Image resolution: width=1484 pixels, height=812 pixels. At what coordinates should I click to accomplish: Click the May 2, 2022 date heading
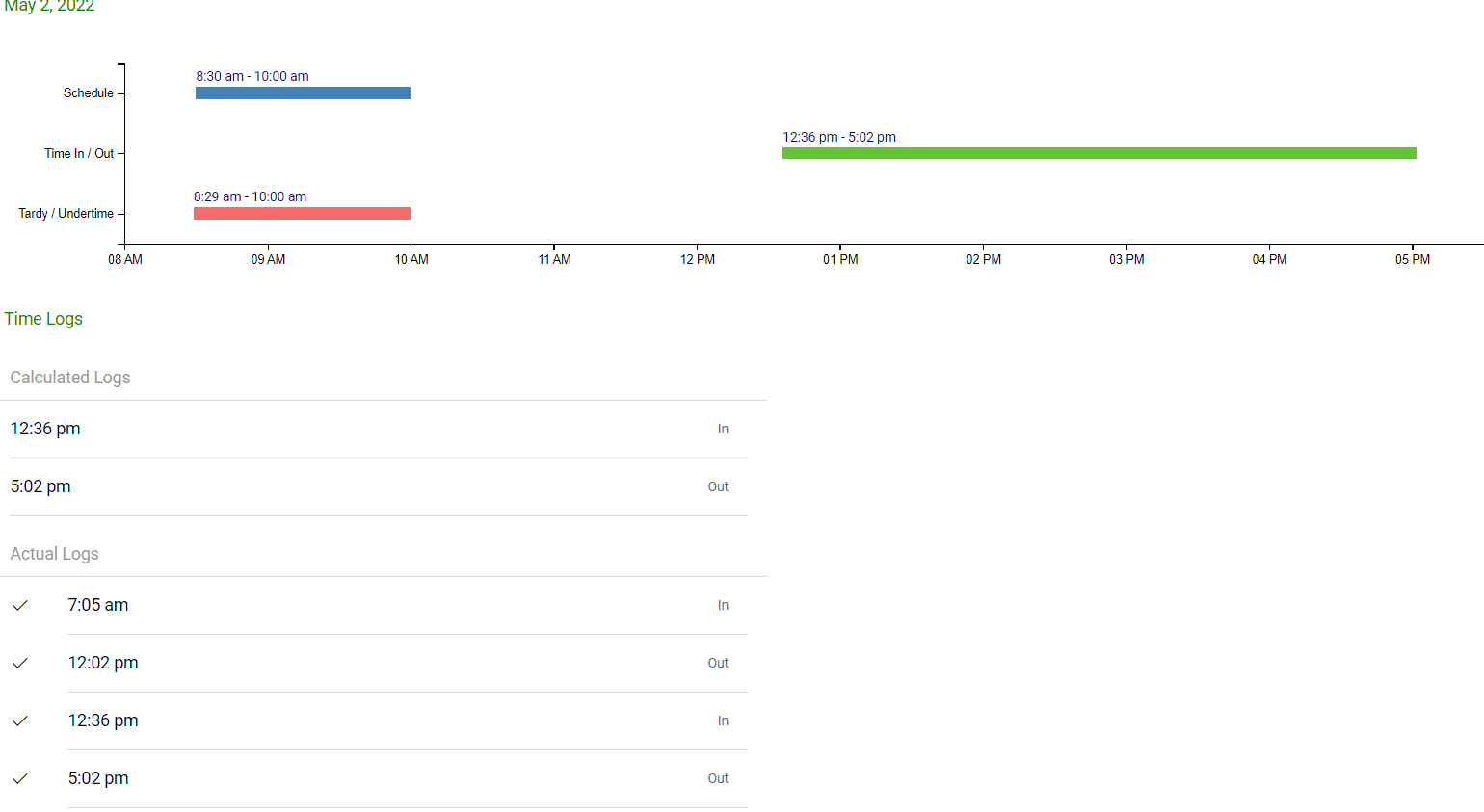[x=49, y=7]
